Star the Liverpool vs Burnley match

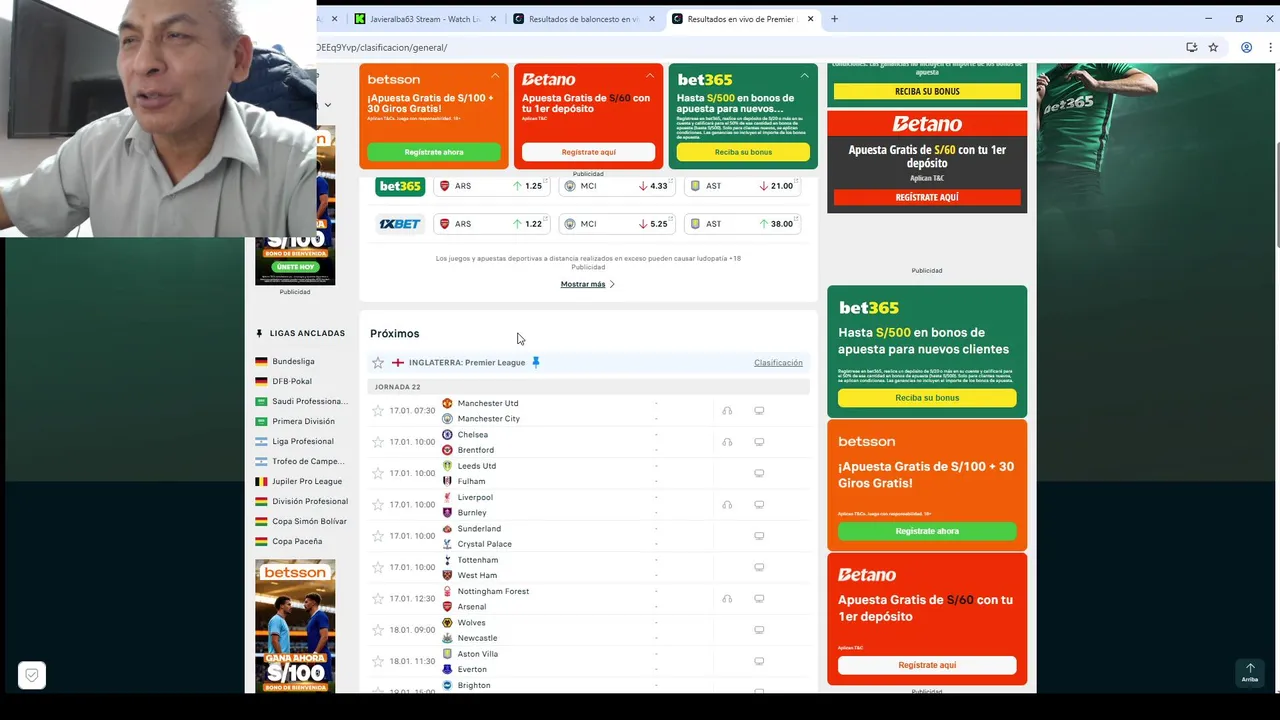tap(378, 505)
